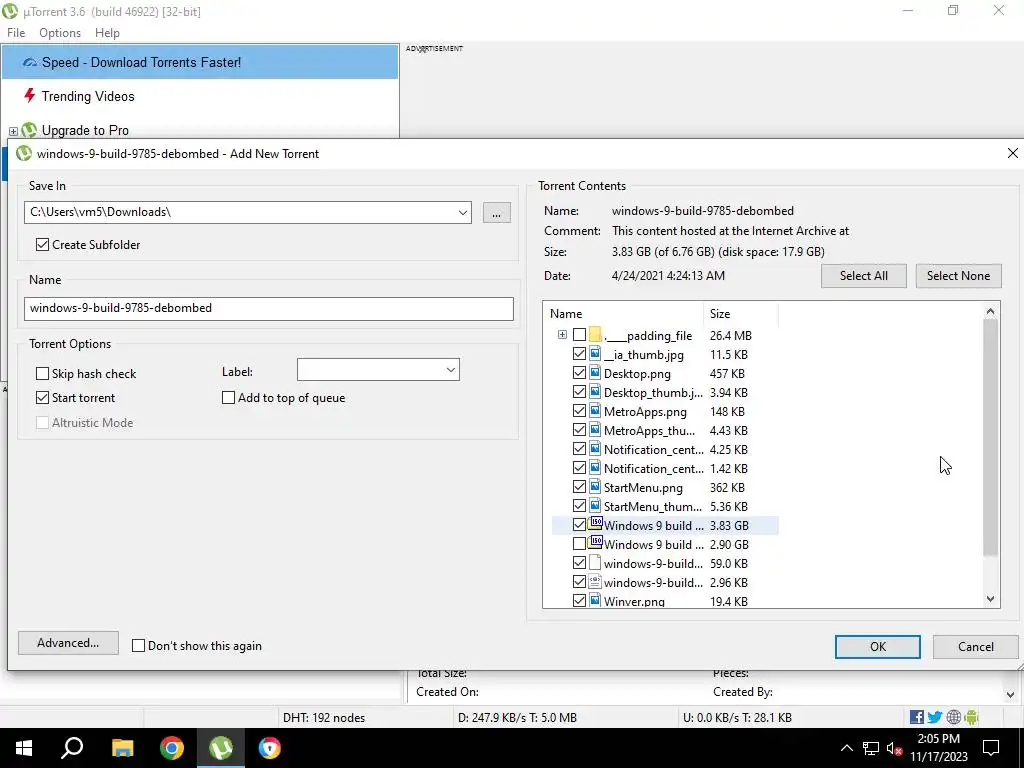The height and width of the screenshot is (768, 1024).
Task: Click the lightning icon beside Trending Videos
Action: 29,96
